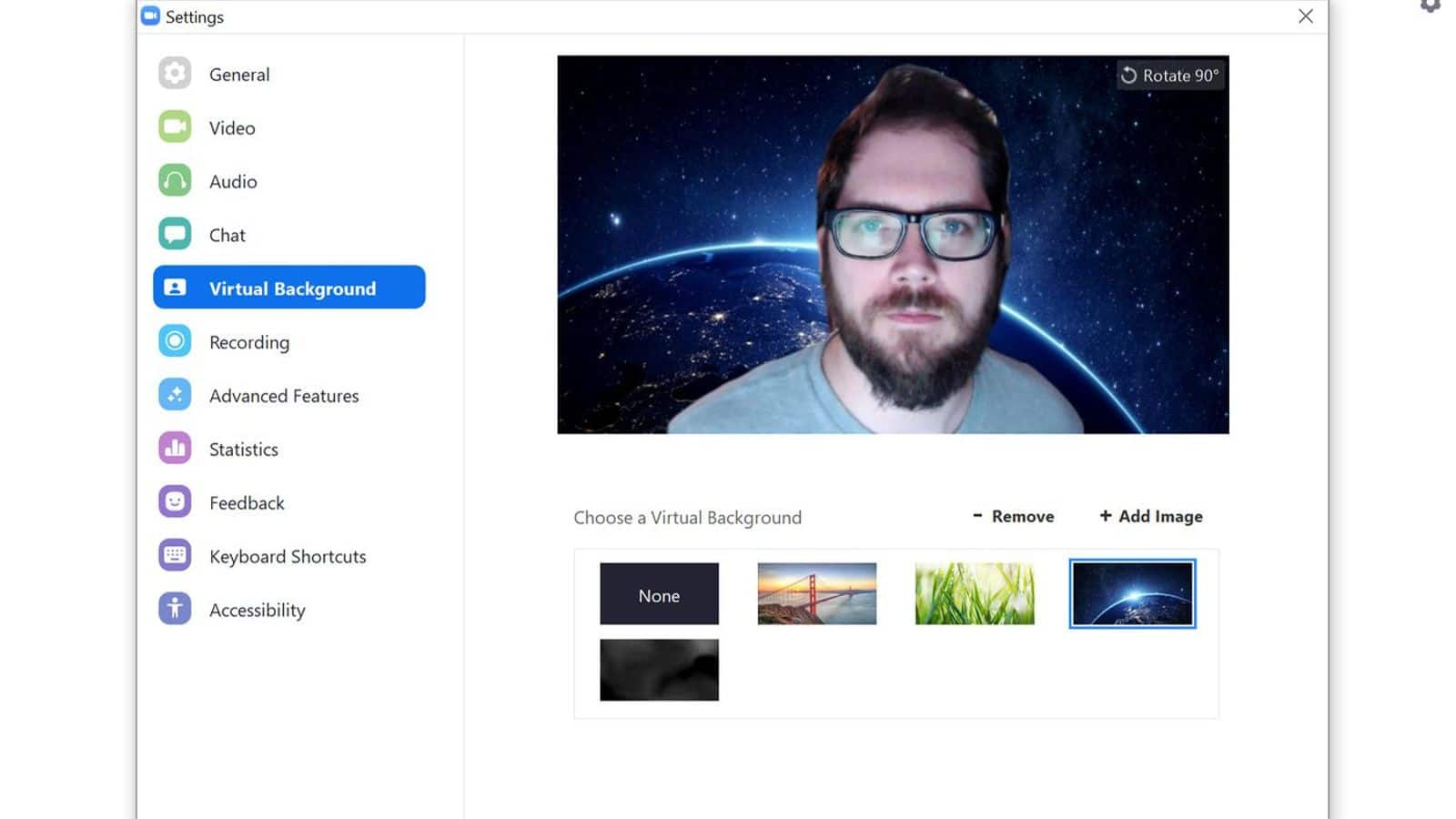Click the Keyboard Shortcuts keyboard icon
This screenshot has height=819, width=1456.
[175, 555]
